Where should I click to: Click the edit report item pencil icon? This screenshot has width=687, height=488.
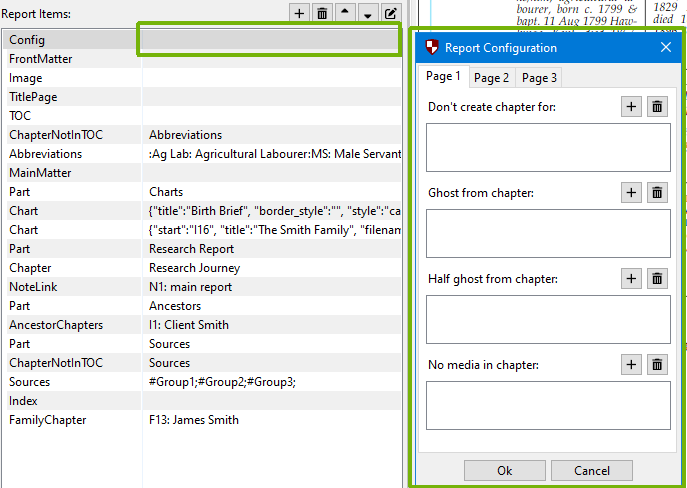click(391, 13)
